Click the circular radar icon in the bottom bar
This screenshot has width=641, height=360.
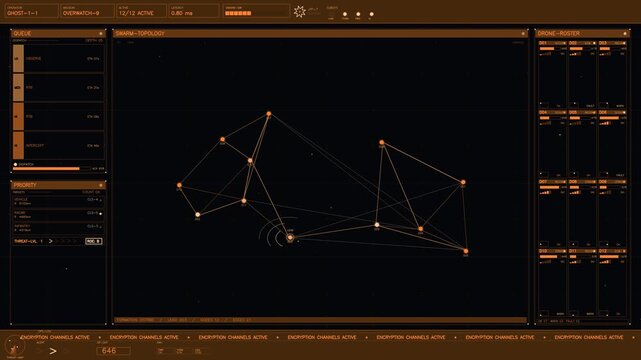click(15, 346)
